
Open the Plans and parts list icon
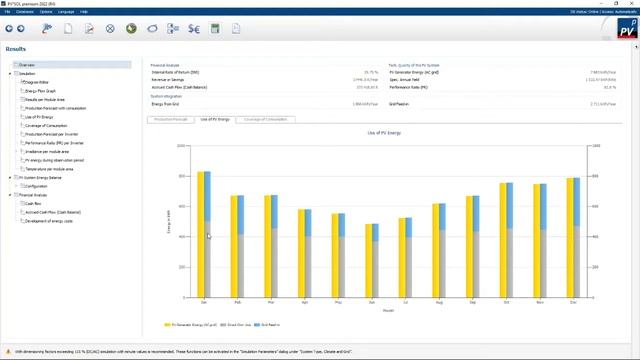click(173, 29)
